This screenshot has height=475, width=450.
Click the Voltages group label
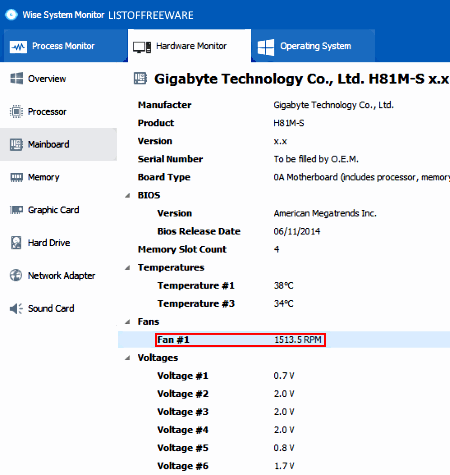158,358
